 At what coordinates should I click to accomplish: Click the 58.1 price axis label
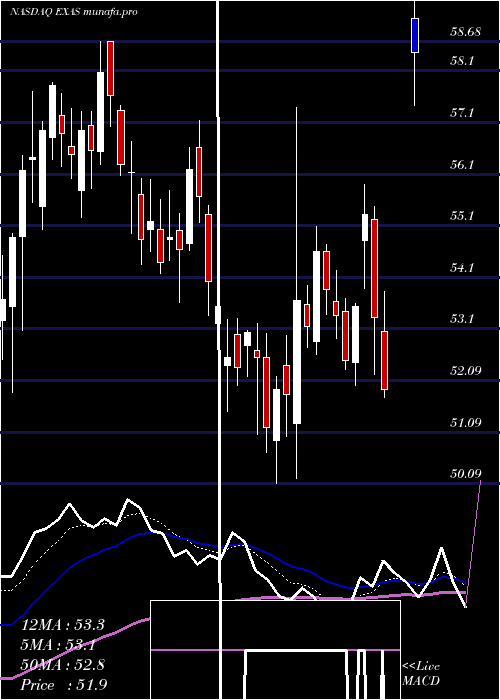(x=462, y=61)
